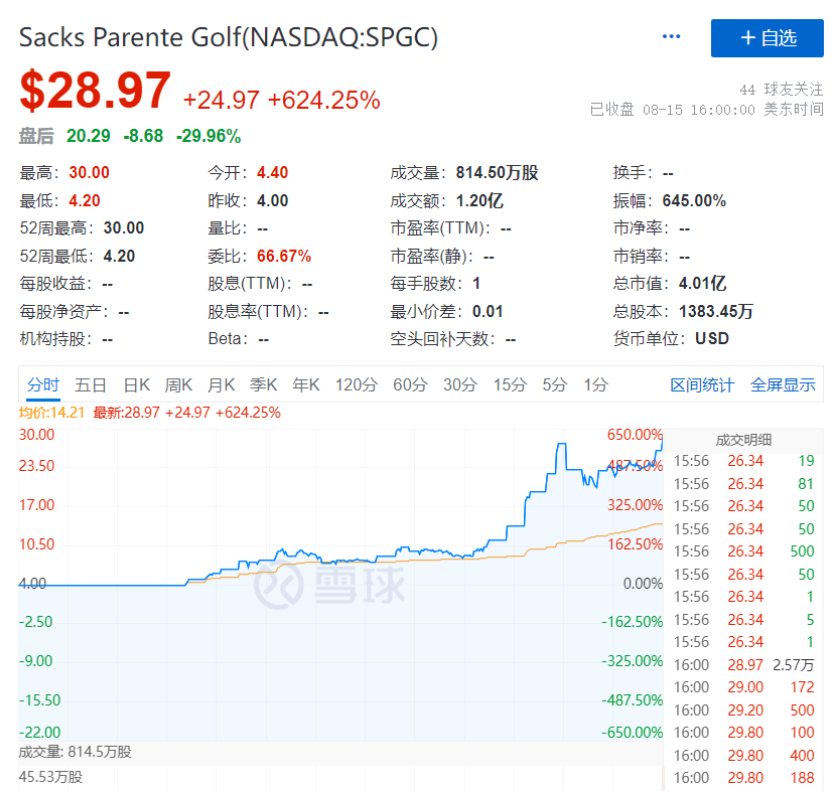Select the 5分 chart tab

(554, 385)
